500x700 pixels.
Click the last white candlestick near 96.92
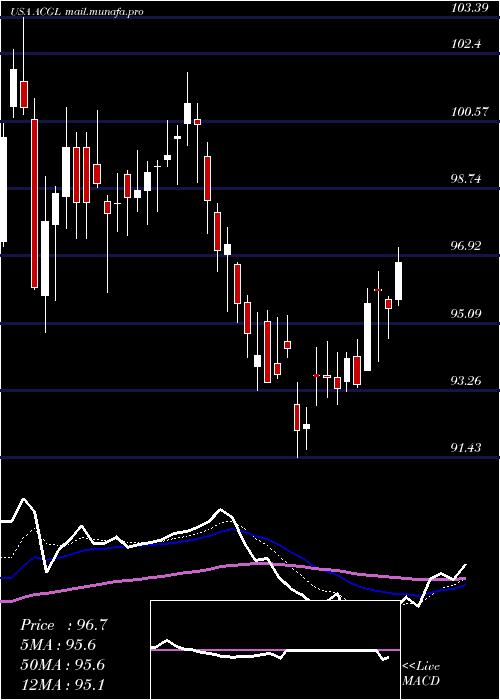pos(398,281)
